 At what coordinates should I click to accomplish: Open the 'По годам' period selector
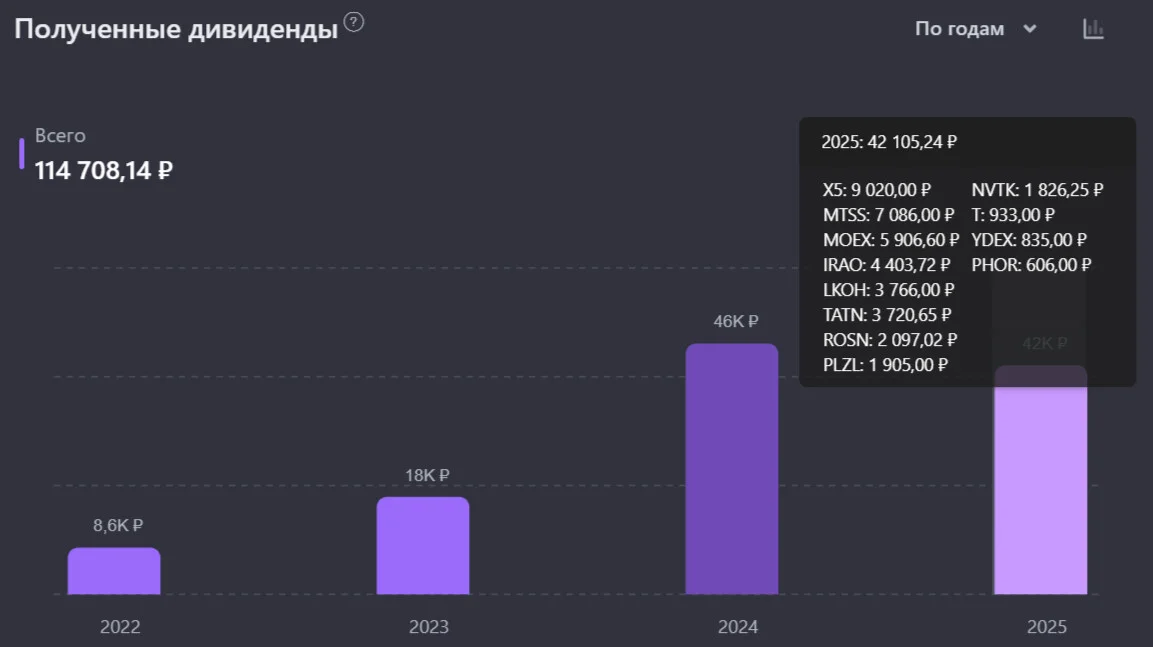click(975, 29)
